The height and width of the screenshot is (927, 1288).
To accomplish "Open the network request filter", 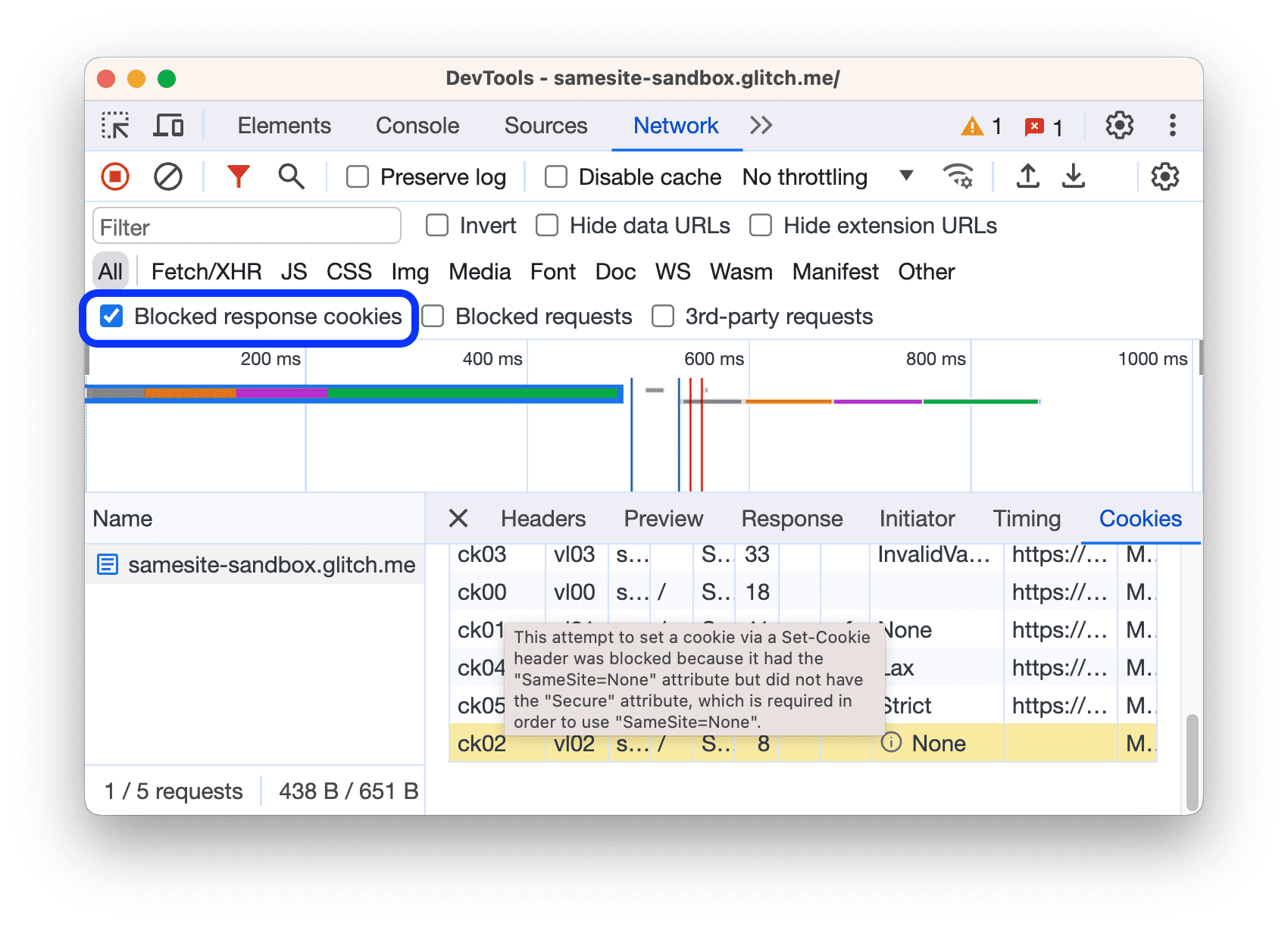I will 237,176.
